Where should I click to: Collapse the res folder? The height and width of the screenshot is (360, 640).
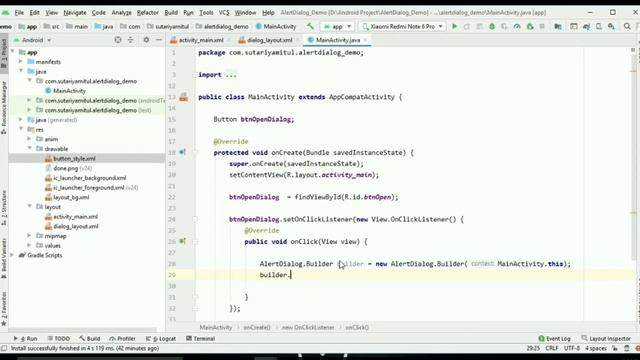(x=21, y=129)
